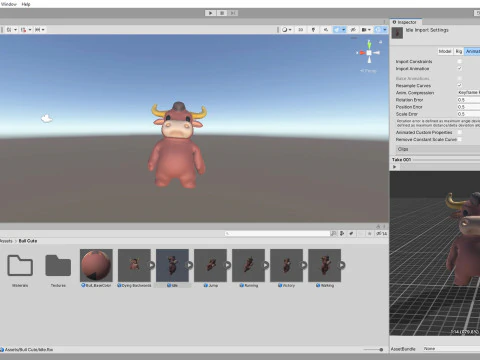Screen dimensions: 480x360
Task: Click the Clips list header
Action: pos(438,149)
